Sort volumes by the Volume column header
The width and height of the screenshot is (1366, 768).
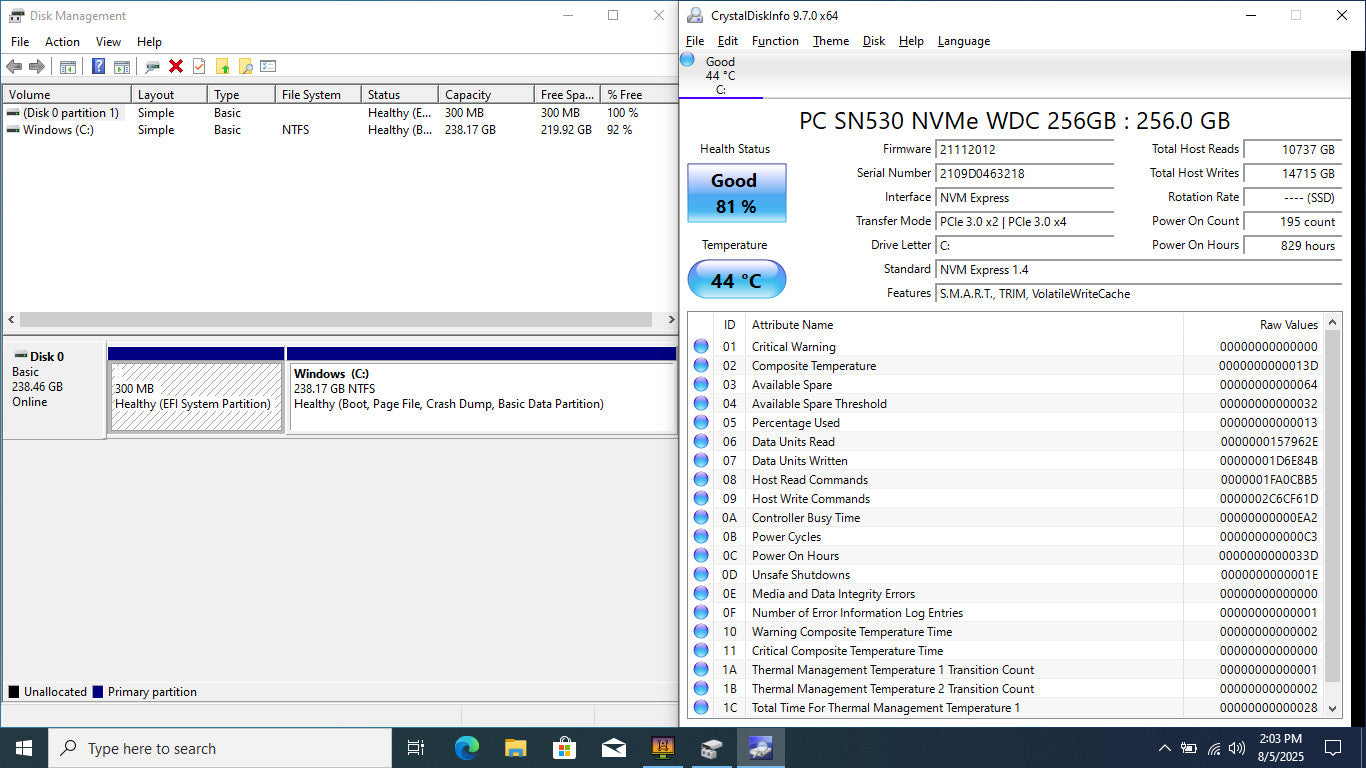tap(67, 95)
